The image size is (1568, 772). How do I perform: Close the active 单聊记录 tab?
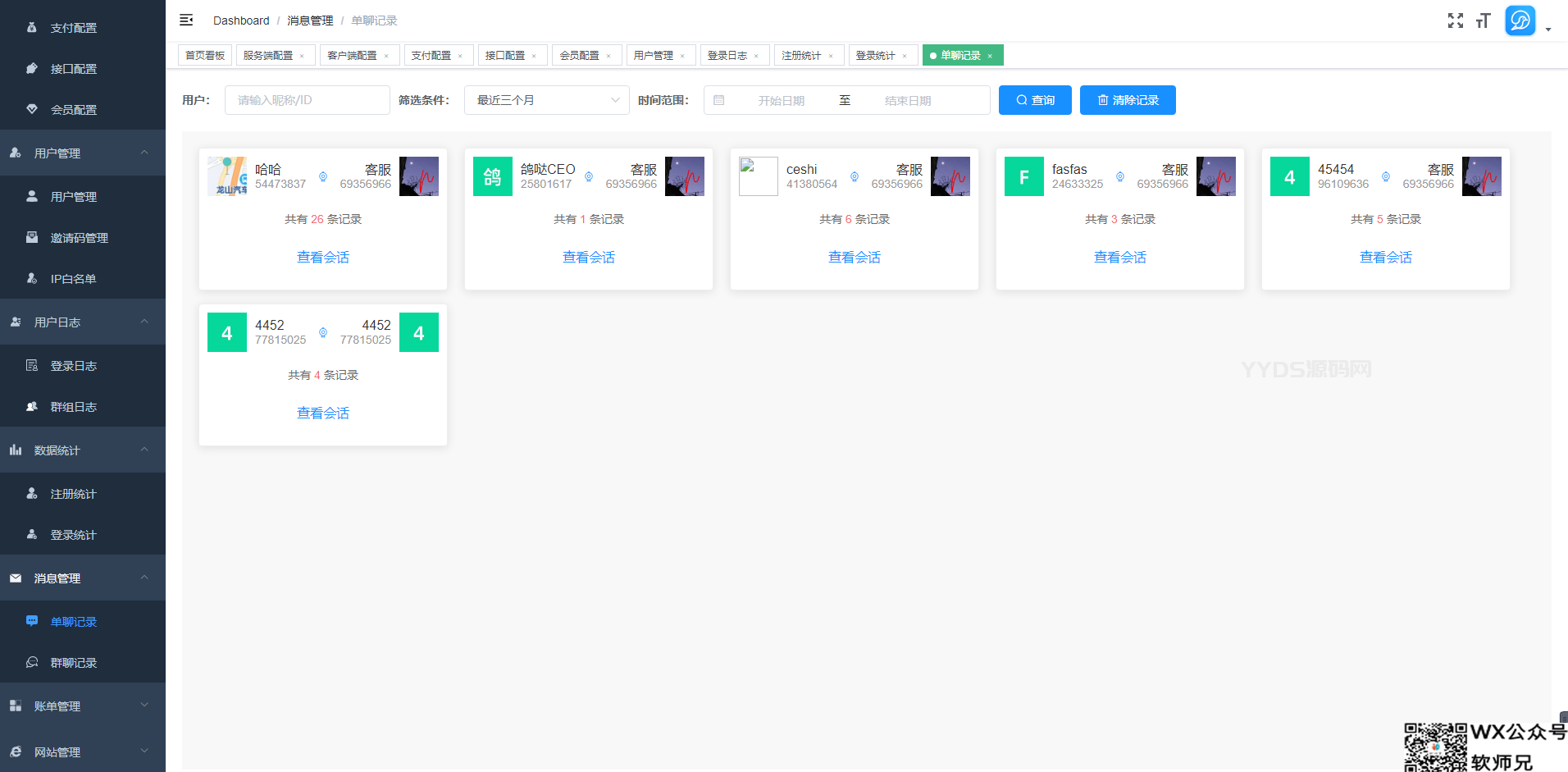click(990, 56)
